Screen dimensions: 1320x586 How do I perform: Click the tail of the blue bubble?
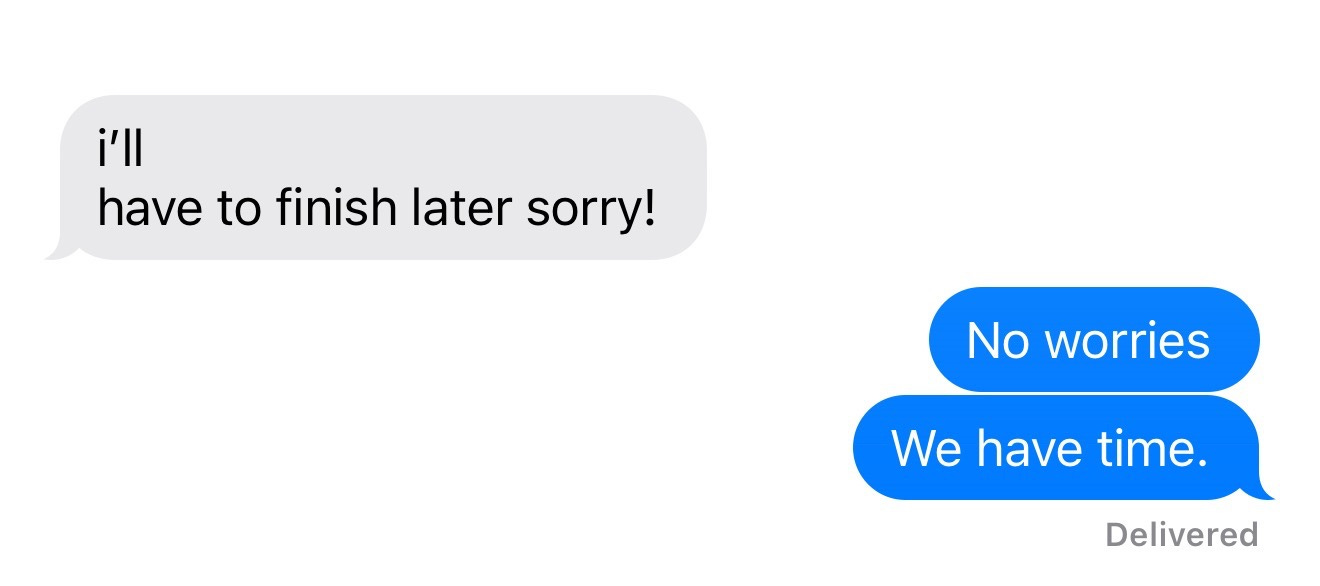click(1260, 489)
